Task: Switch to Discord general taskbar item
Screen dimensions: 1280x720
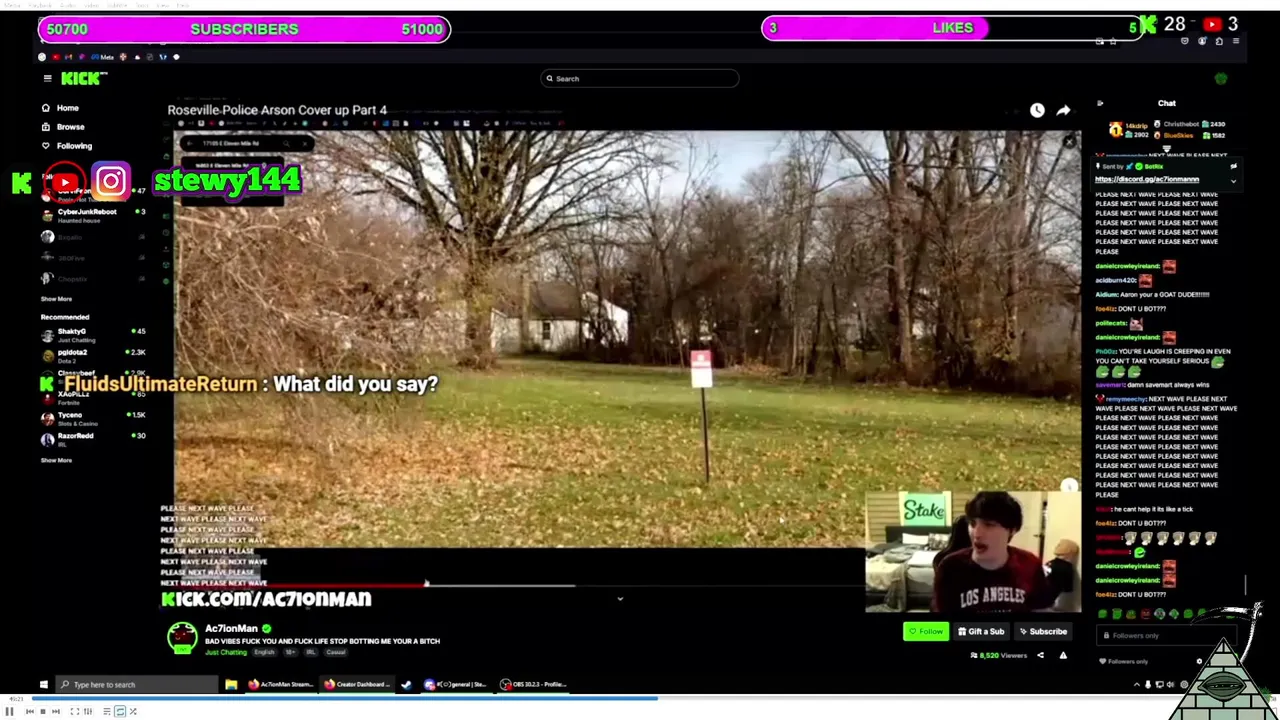Action: click(x=455, y=685)
